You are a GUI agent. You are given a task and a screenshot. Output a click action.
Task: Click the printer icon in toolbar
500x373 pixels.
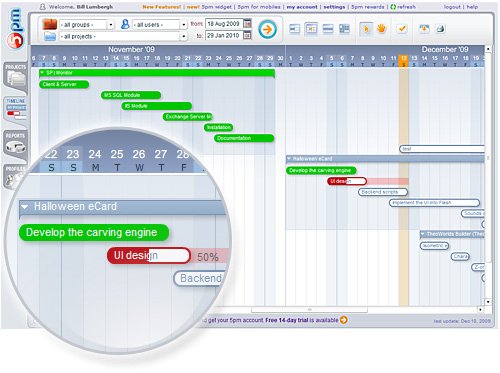440,29
